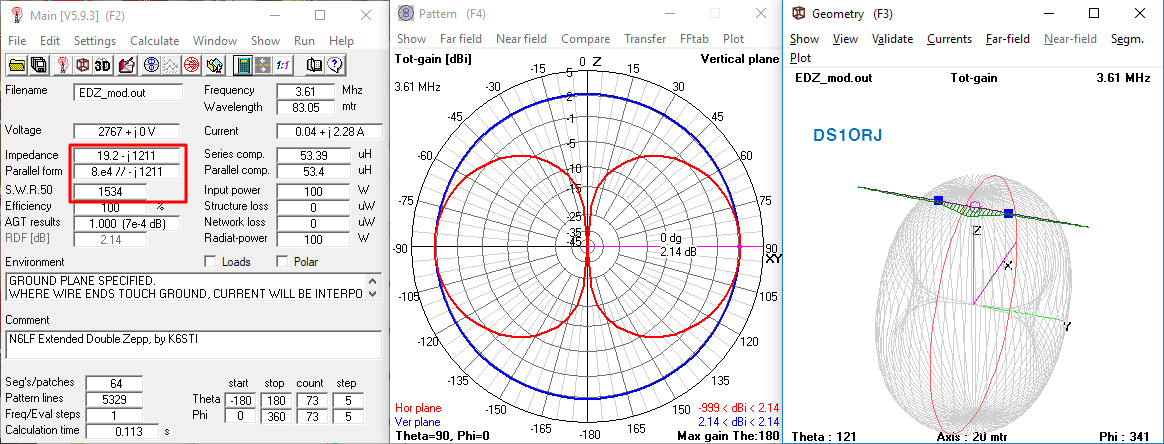Click the Frequency field showing 3.61
Screen dimensions: 1164x444
pos(305,91)
